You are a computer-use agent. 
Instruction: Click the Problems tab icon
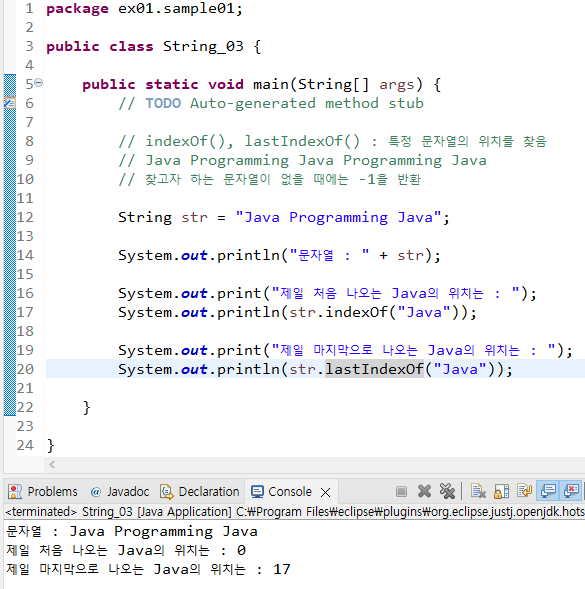point(15,491)
